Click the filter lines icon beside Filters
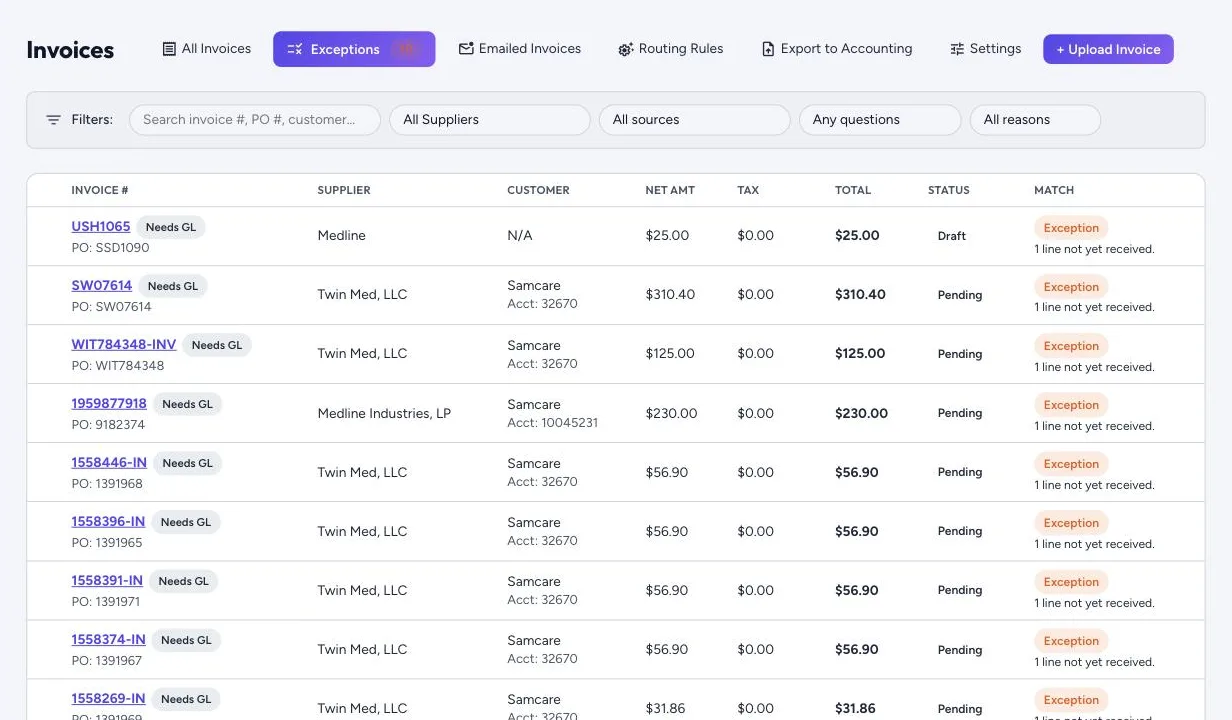The width and height of the screenshot is (1232, 720). [53, 120]
